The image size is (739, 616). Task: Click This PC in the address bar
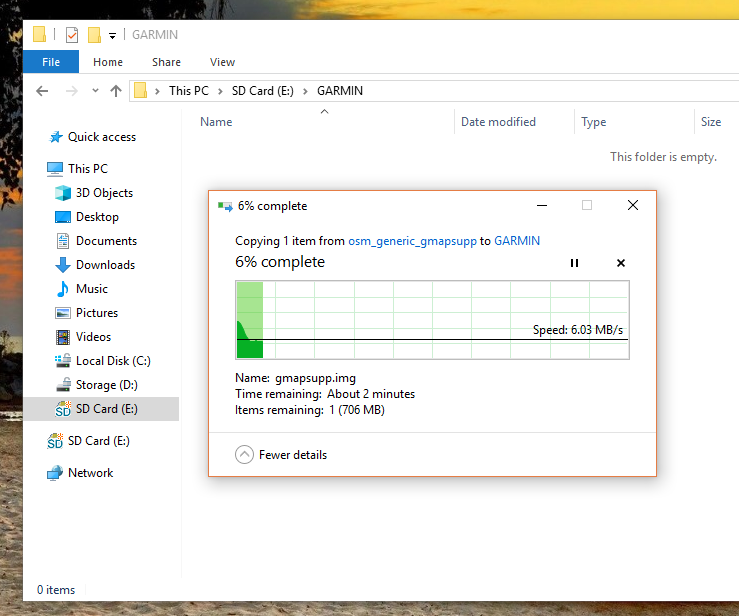(189, 90)
